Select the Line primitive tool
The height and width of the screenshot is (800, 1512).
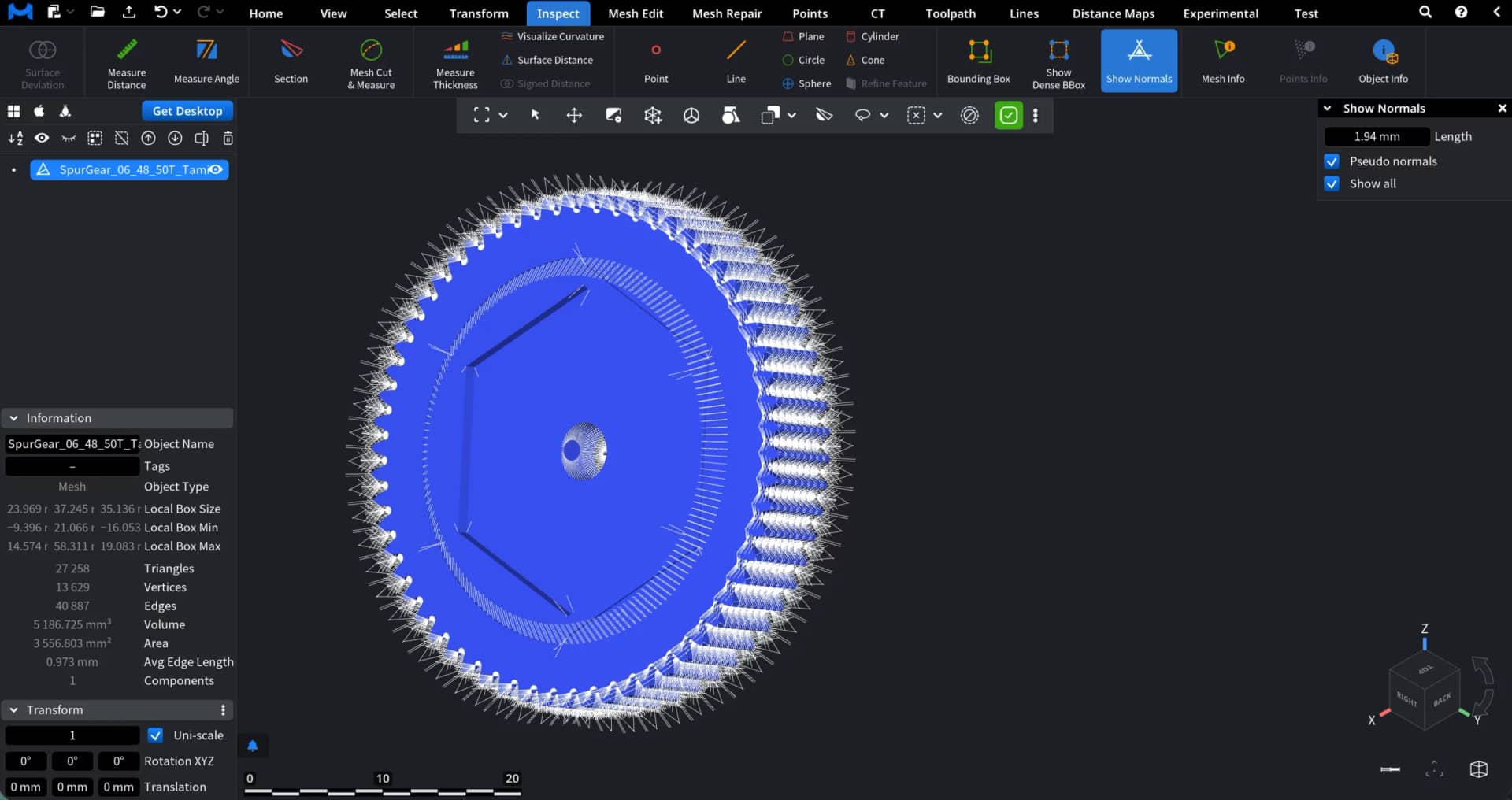point(736,61)
